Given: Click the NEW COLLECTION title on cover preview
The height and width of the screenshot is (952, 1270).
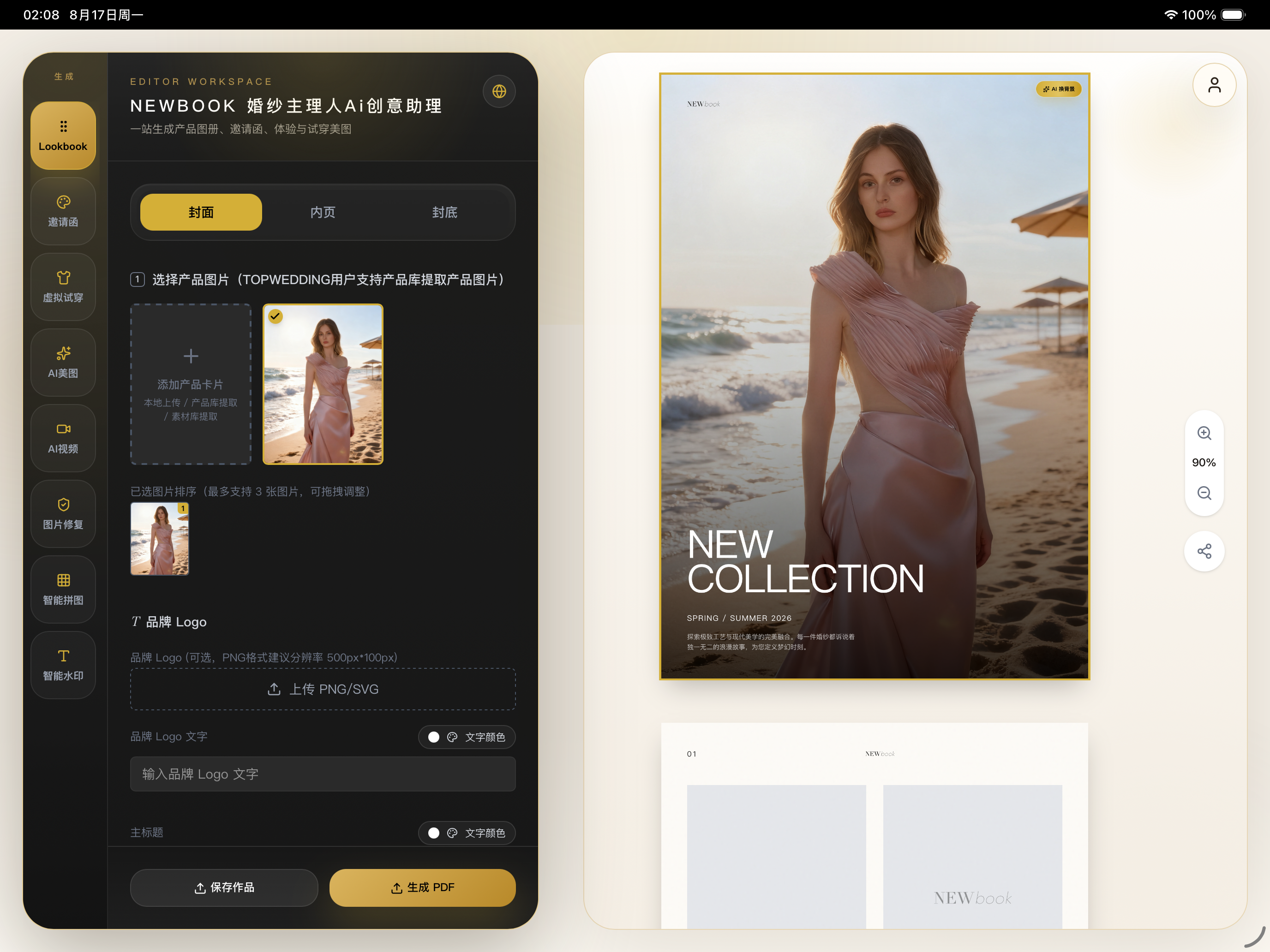Looking at the screenshot, I should coord(806,562).
